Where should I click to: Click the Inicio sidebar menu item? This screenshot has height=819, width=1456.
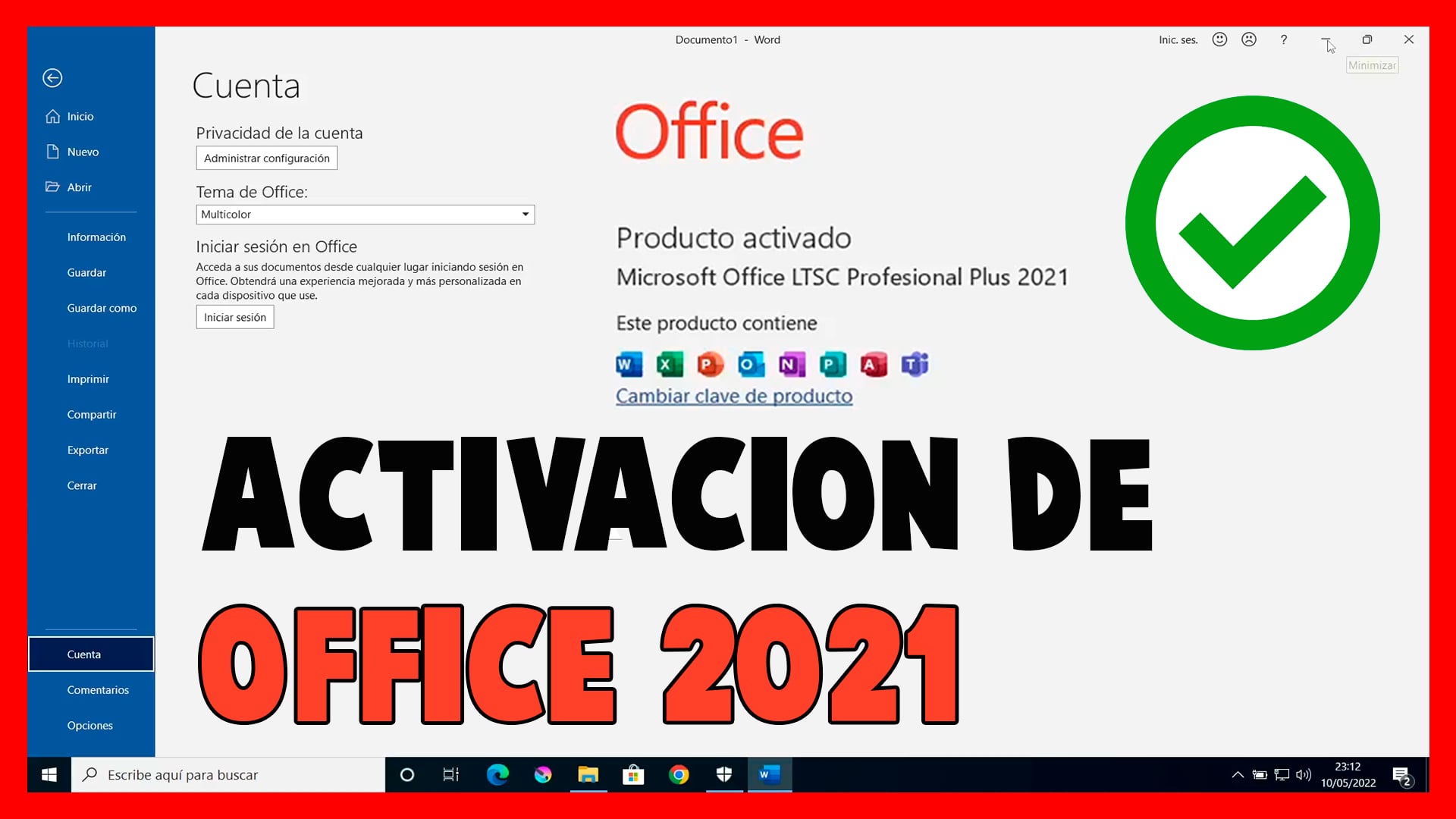tap(80, 116)
